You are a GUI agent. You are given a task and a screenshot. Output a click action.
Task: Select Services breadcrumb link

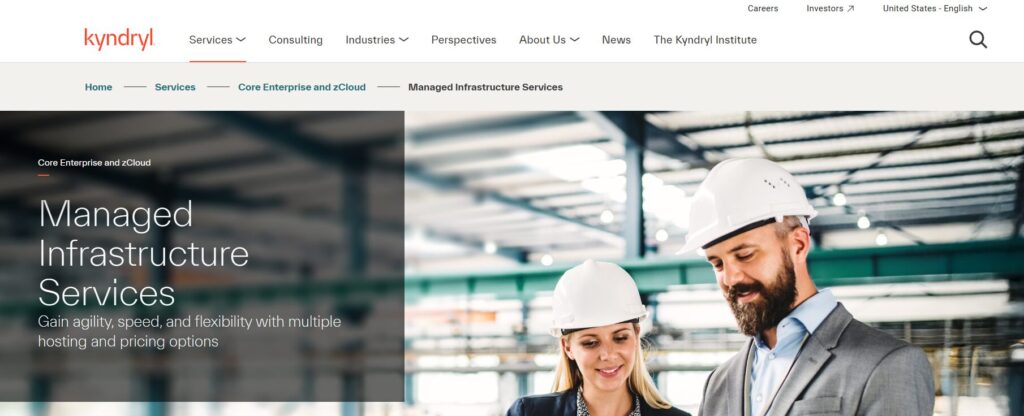(175, 87)
